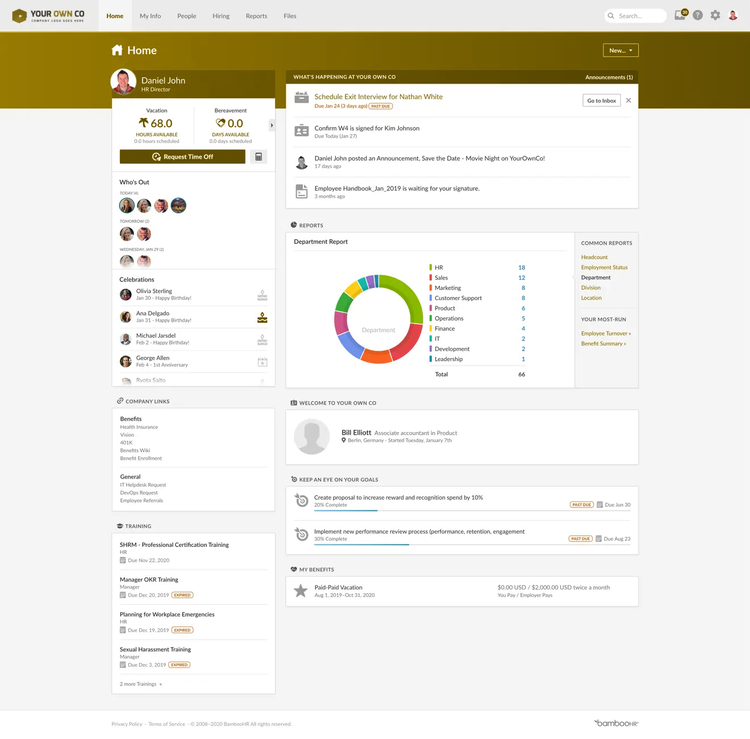Open the New dropdown button
The image size is (750, 739).
coord(620,50)
